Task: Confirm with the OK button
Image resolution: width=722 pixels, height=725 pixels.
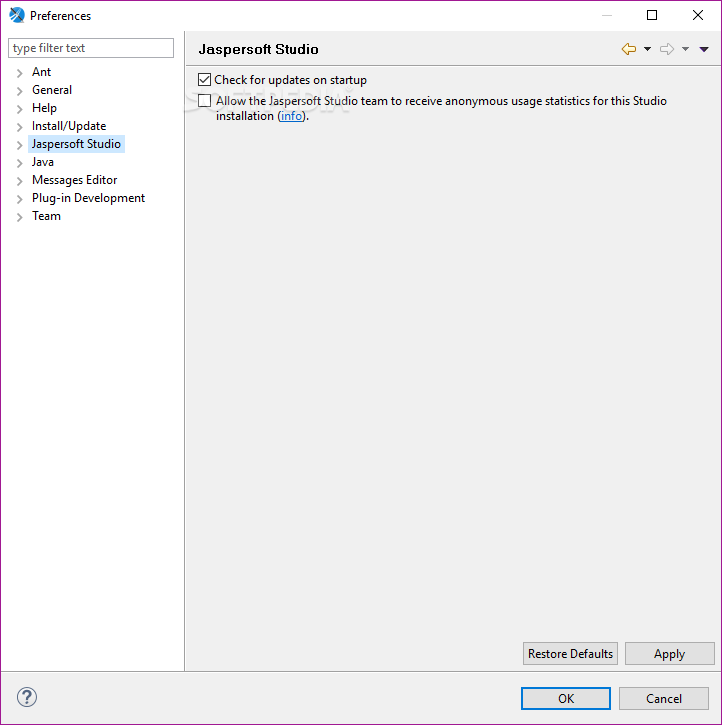Action: coord(566,698)
